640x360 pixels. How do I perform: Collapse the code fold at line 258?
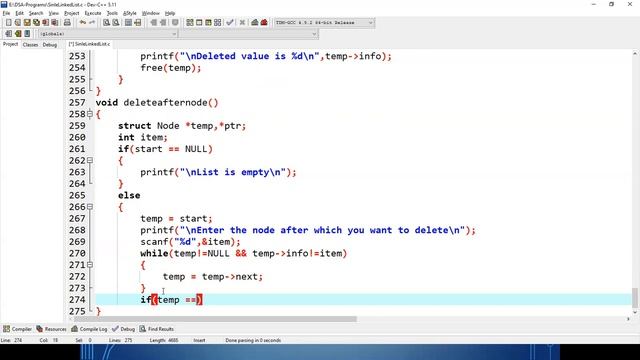coord(90,114)
